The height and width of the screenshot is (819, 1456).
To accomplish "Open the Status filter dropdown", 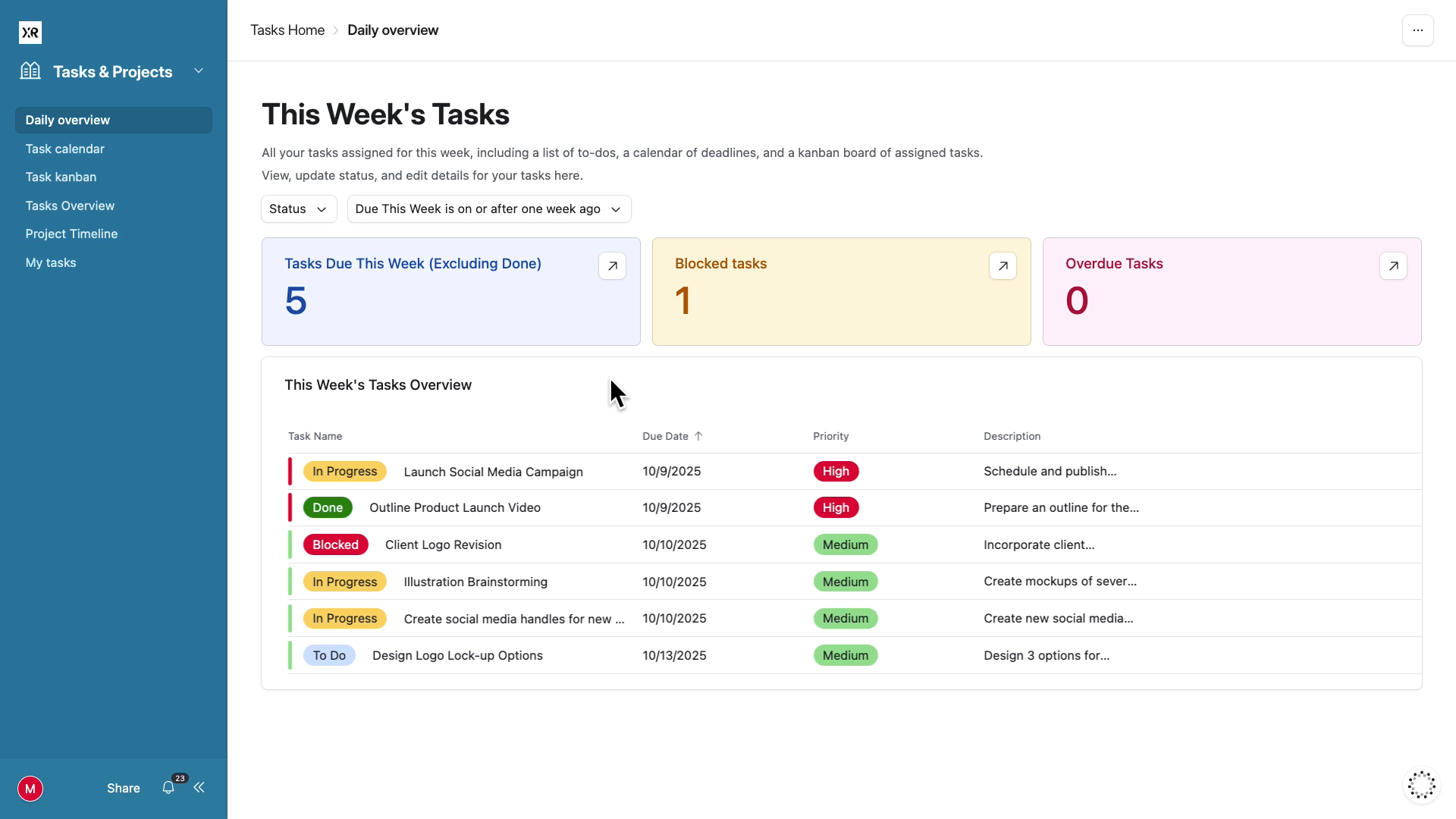I will (x=298, y=209).
